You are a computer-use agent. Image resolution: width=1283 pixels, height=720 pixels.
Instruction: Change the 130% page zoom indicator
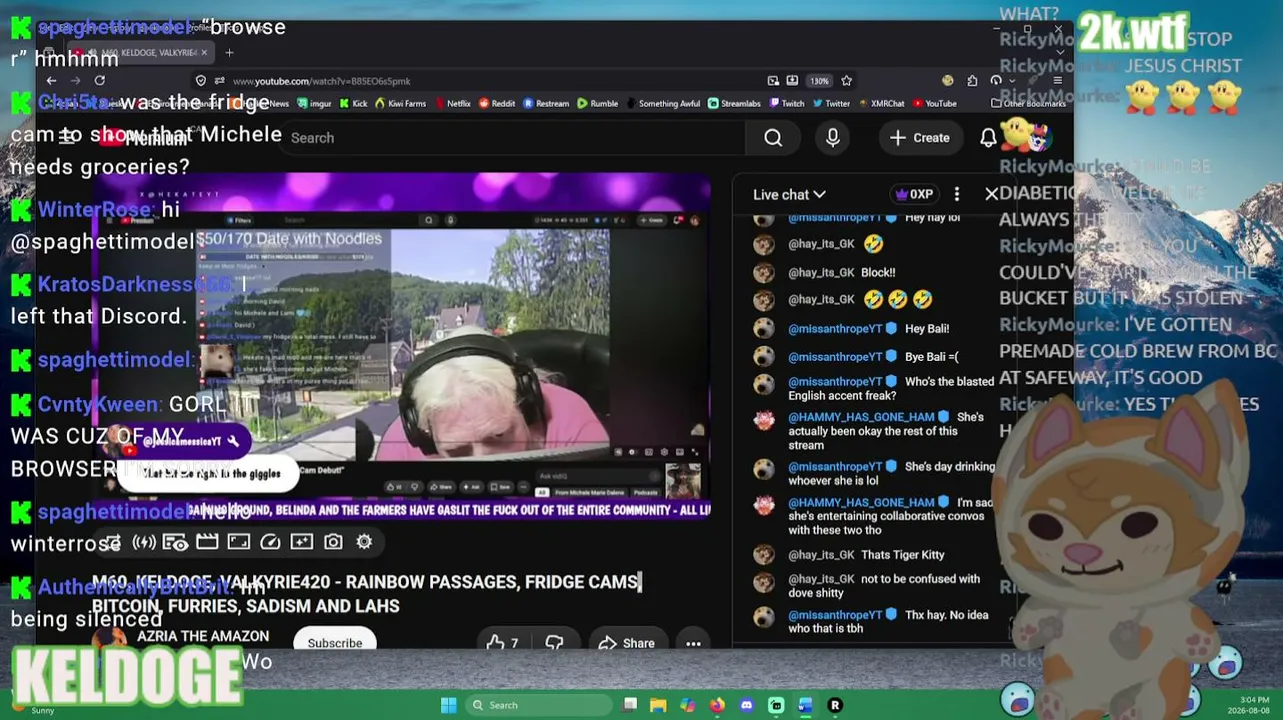click(x=819, y=81)
